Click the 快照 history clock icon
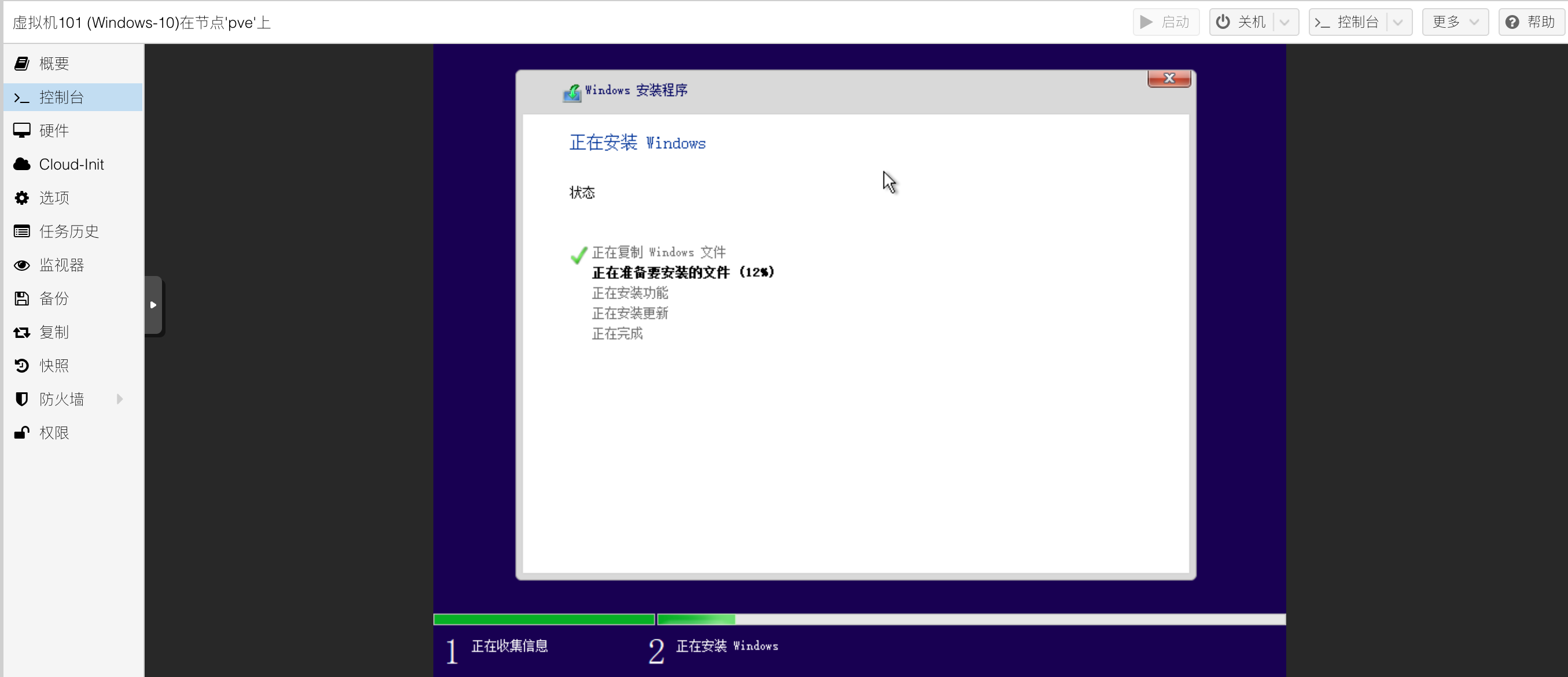 coord(22,365)
